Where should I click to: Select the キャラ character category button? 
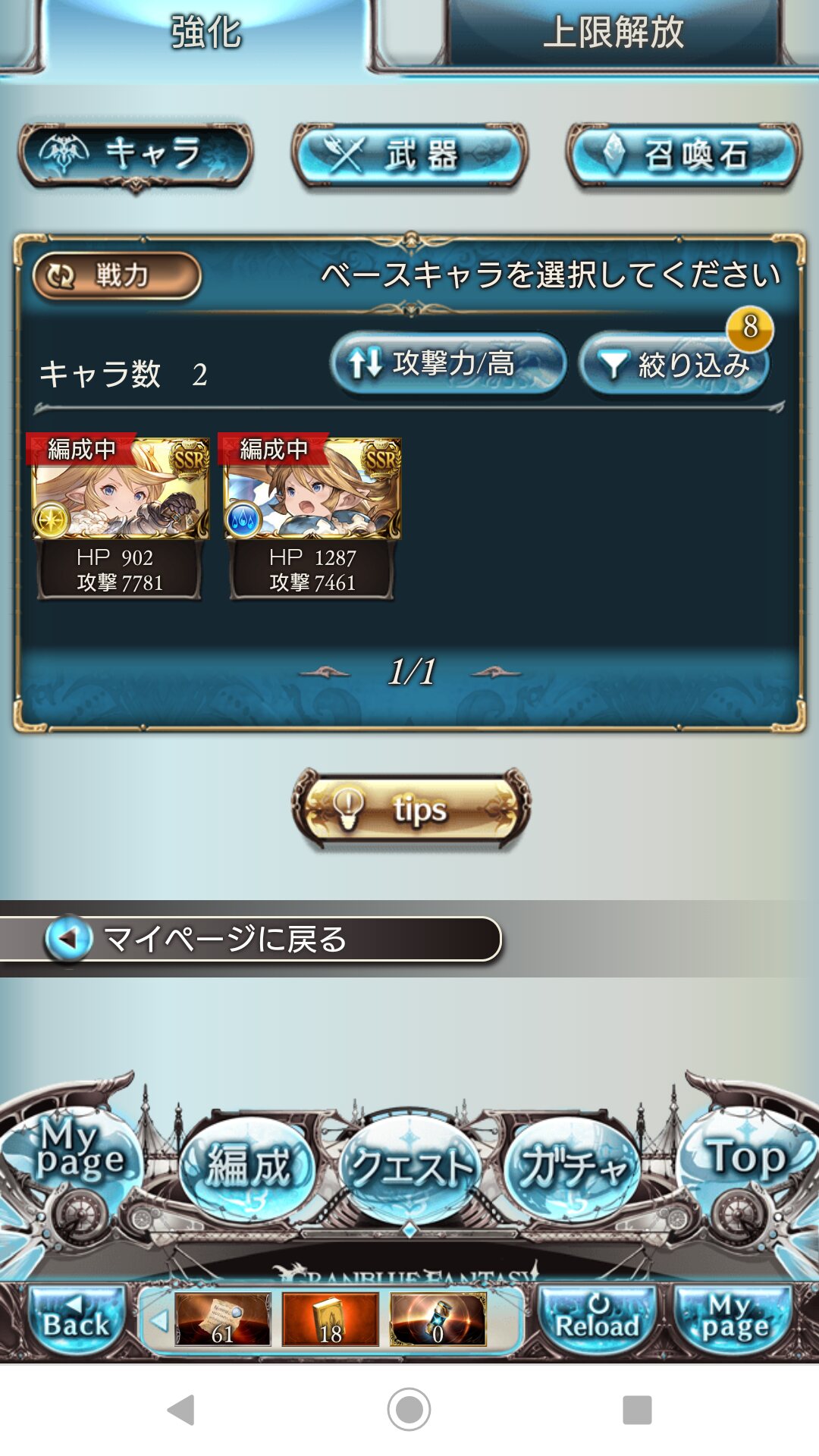click(136, 155)
